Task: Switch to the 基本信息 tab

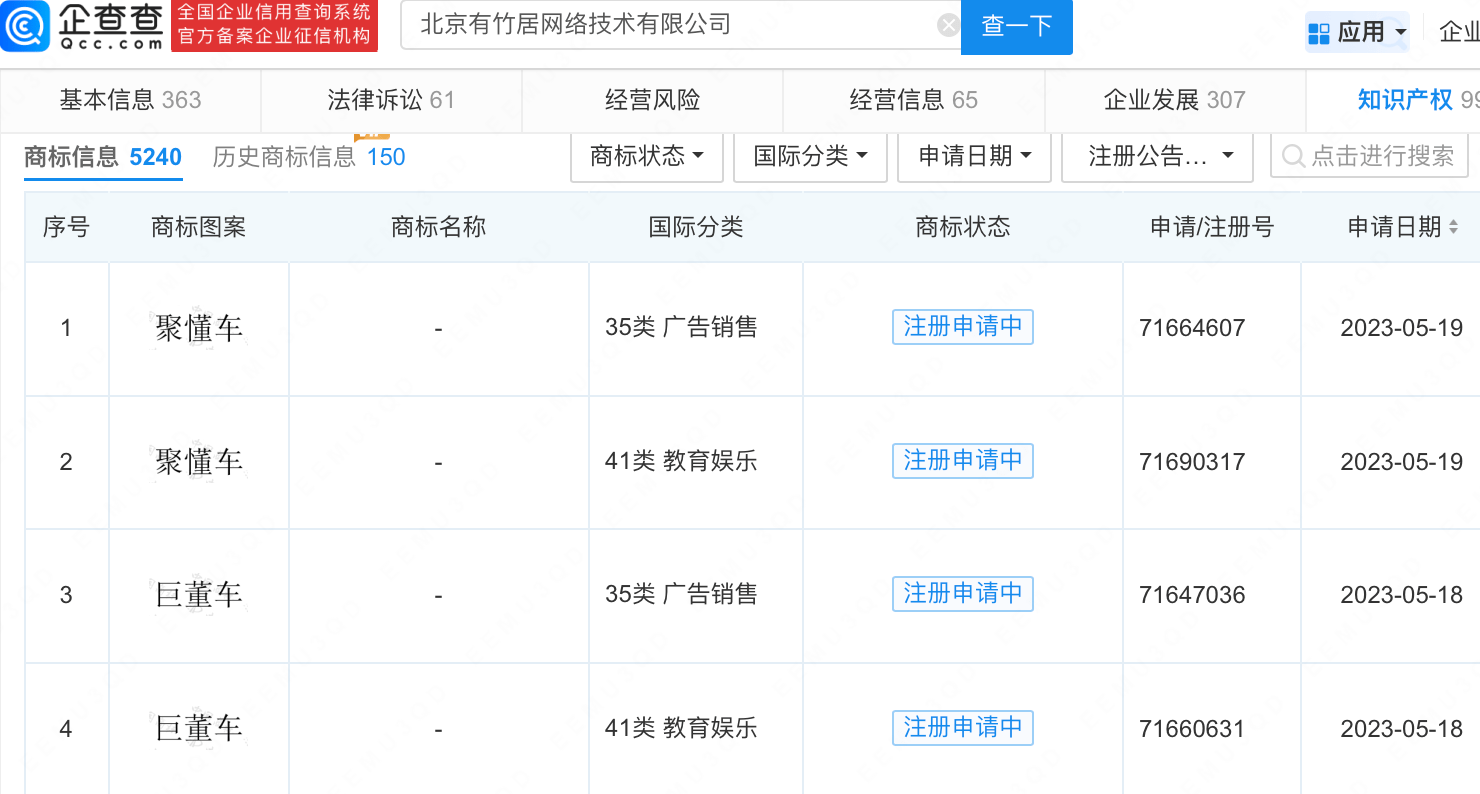Action: coord(130,100)
